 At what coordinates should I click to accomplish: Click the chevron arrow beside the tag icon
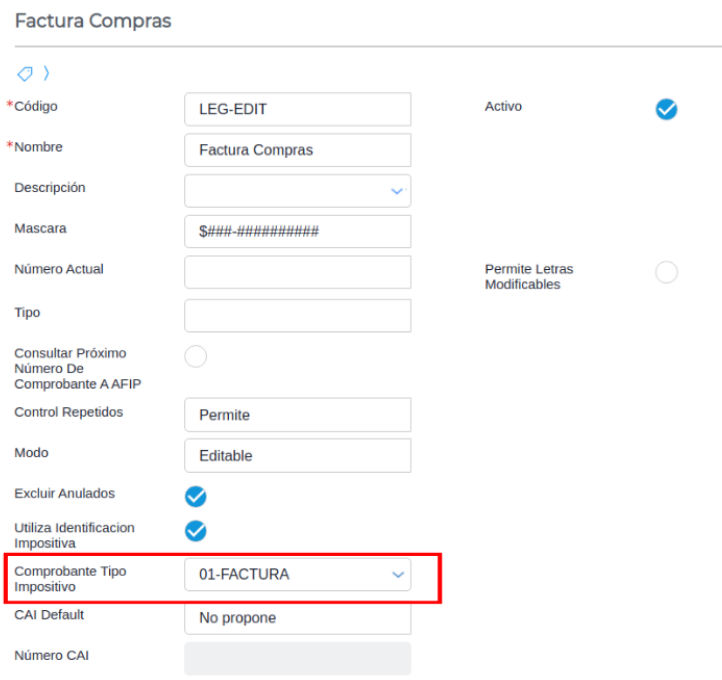click(x=46, y=73)
